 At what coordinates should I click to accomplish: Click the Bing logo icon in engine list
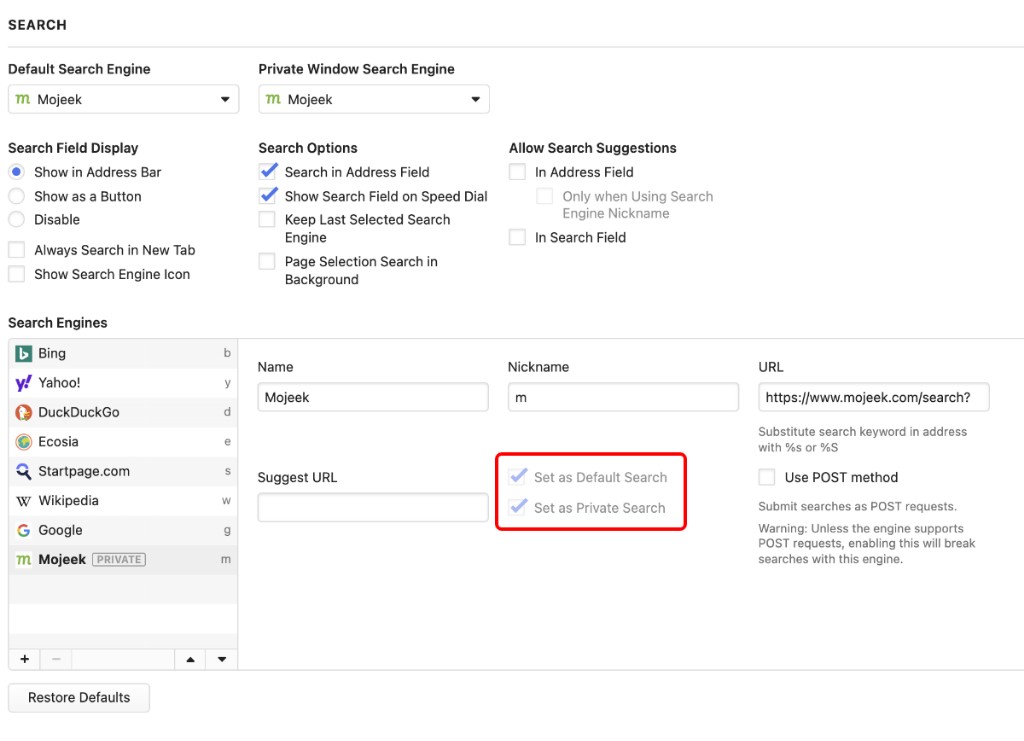[24, 353]
